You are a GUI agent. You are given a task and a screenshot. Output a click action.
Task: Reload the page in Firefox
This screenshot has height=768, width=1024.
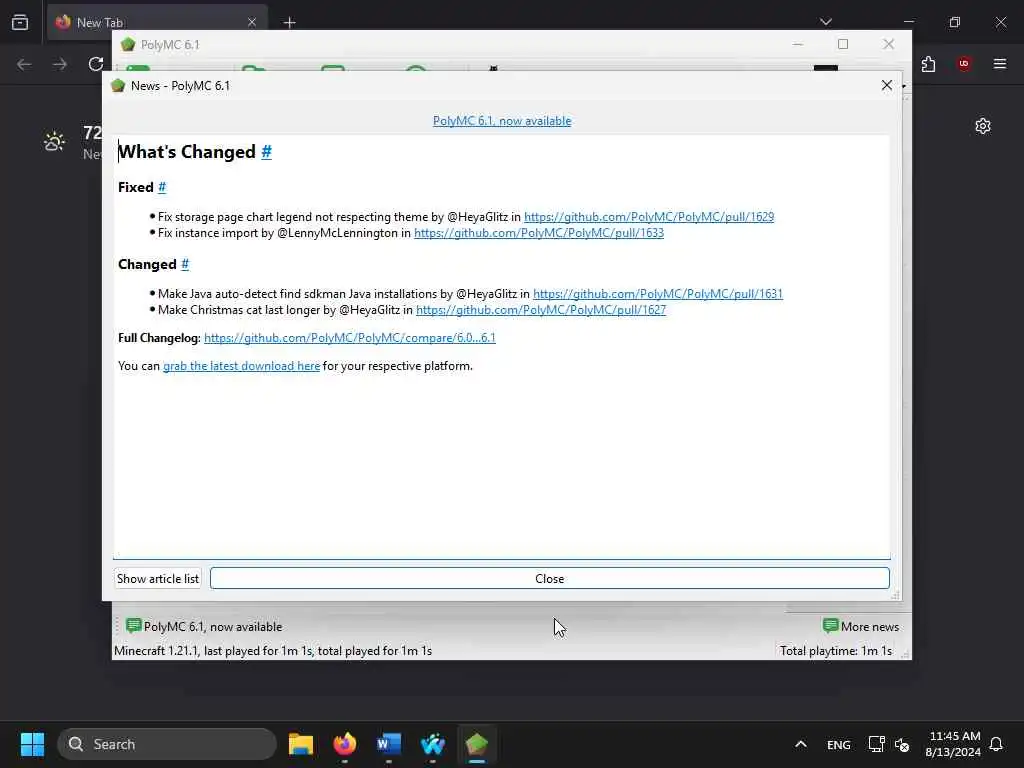96,64
